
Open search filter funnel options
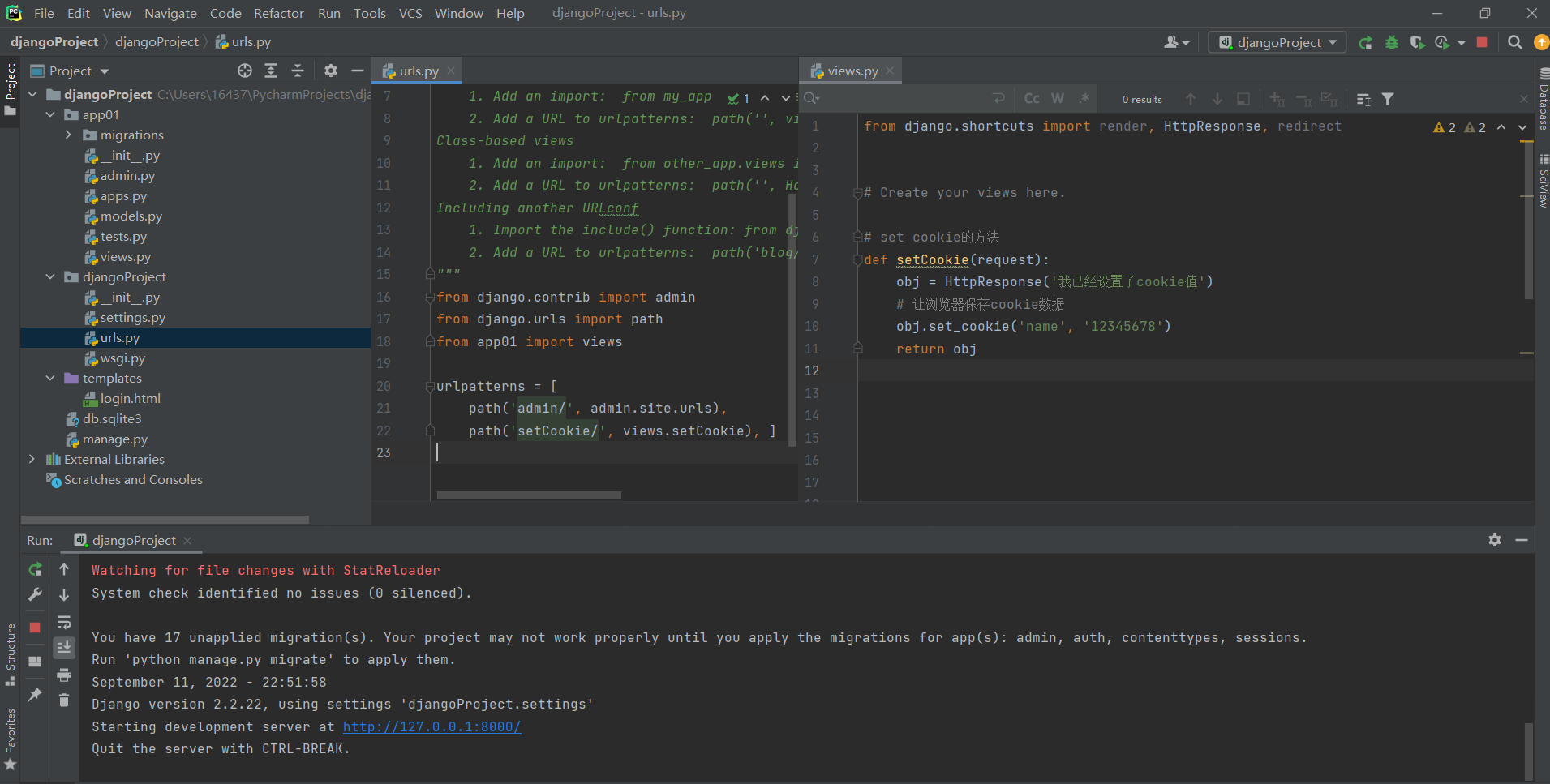1389,99
